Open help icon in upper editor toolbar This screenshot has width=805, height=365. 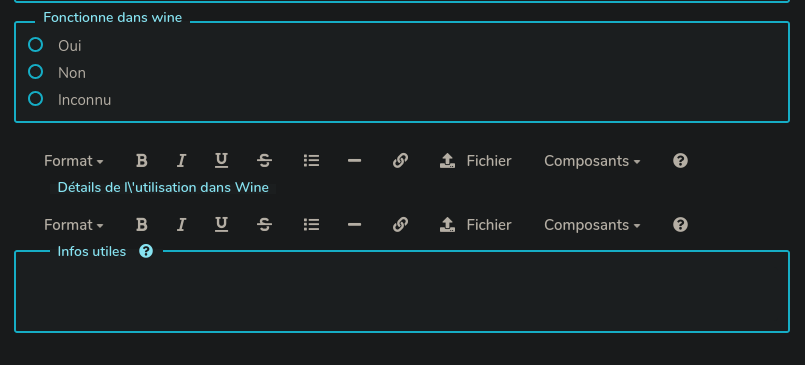(680, 161)
